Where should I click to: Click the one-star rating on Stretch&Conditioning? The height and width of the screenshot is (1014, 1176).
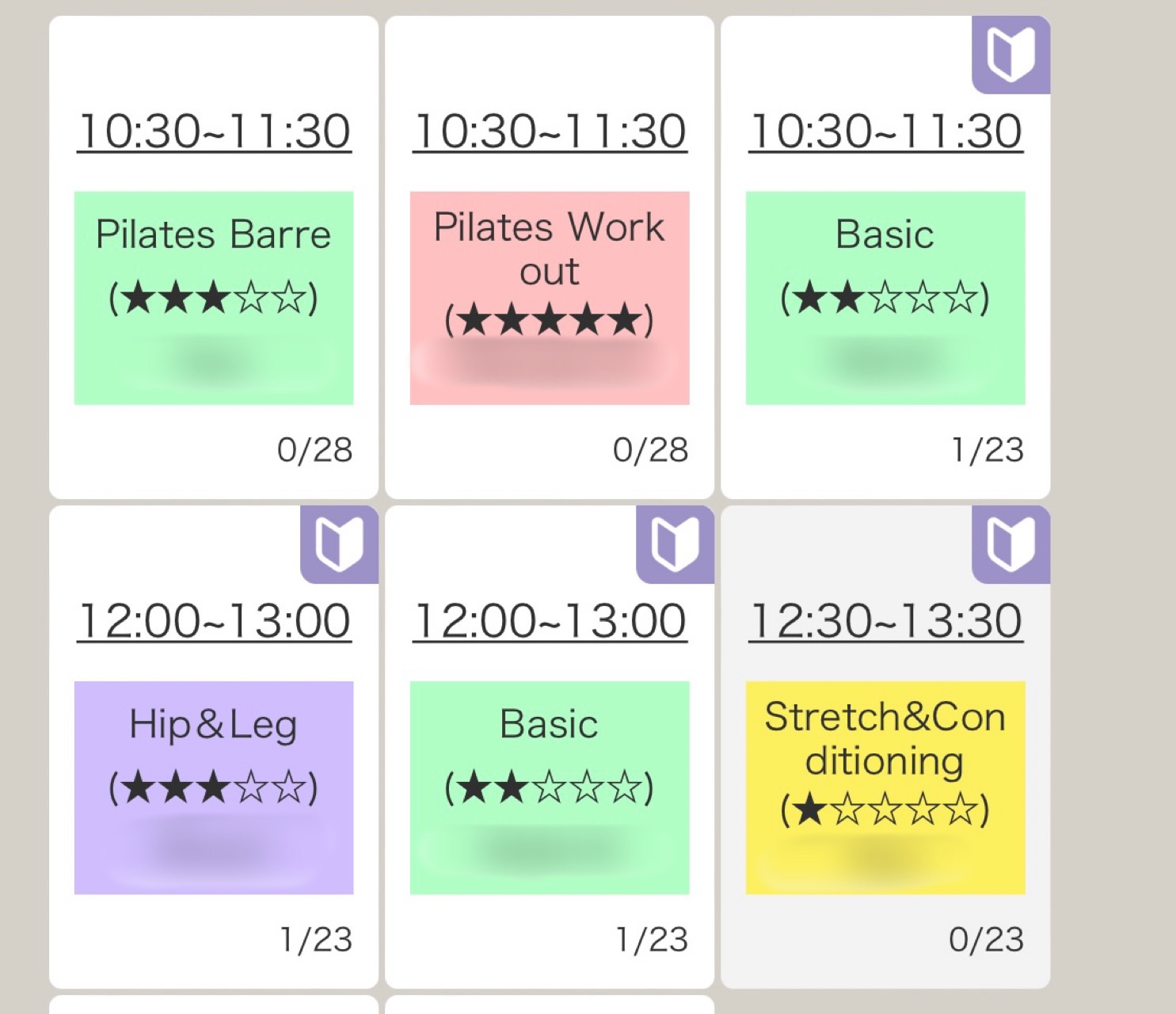click(885, 810)
